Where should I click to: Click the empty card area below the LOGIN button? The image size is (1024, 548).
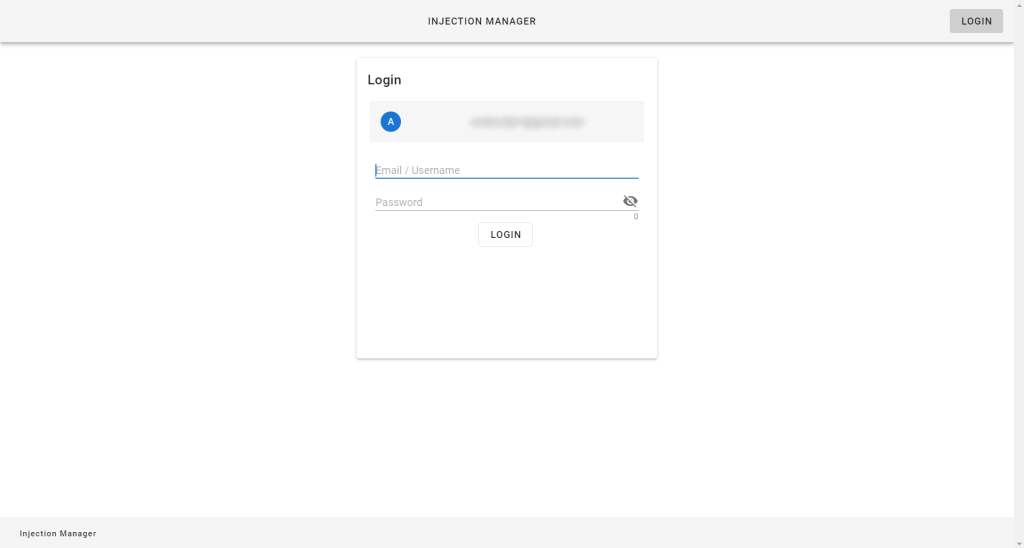(506, 300)
